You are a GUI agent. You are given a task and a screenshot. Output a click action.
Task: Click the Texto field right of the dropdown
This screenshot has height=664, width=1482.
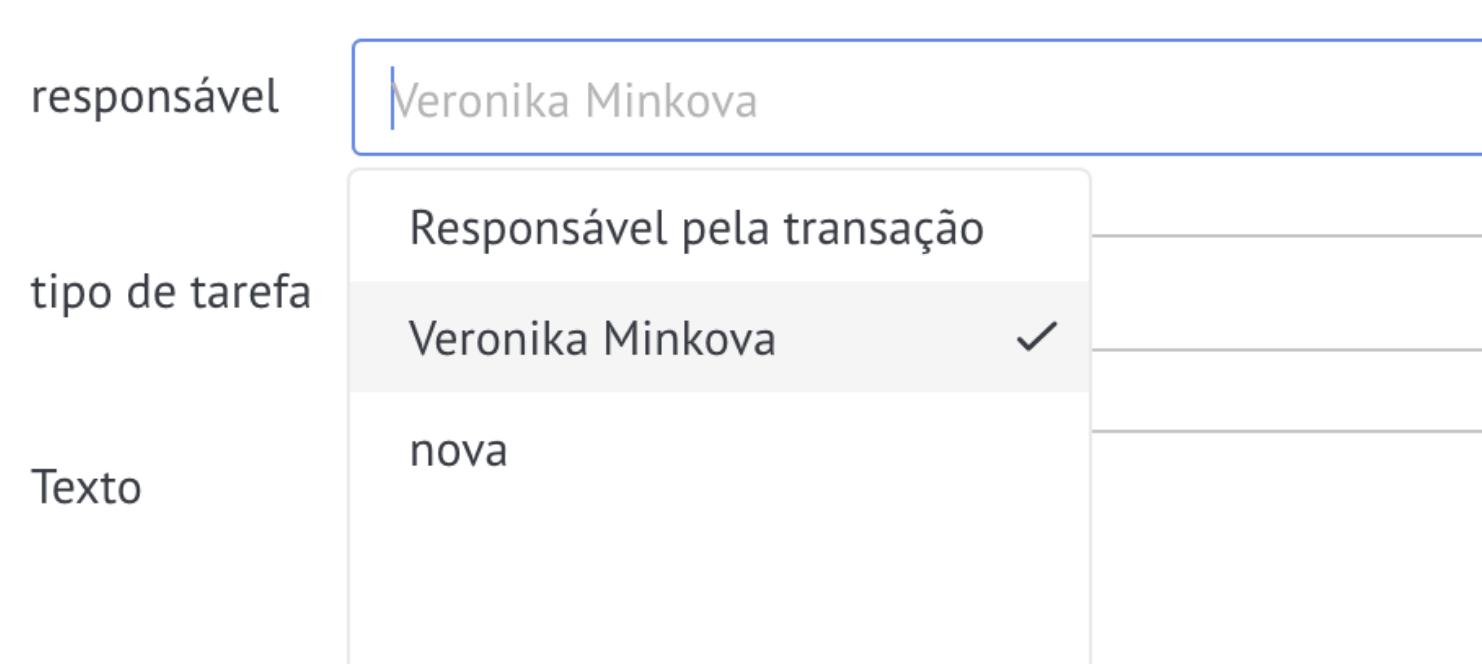[x=1286, y=548]
